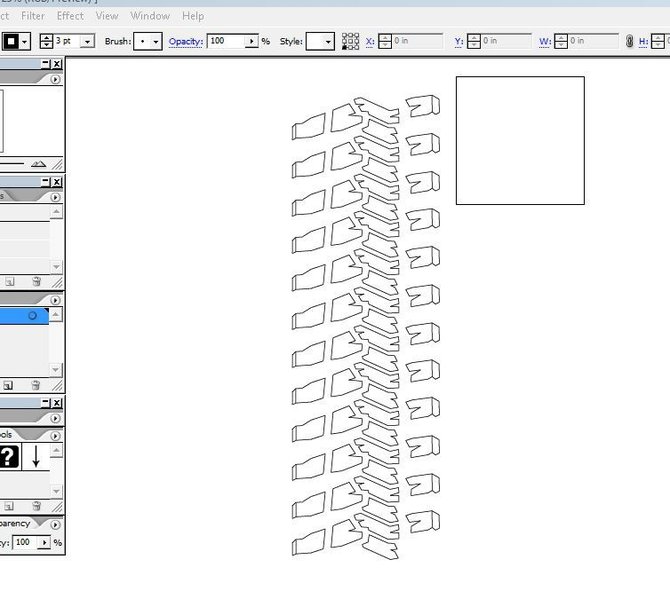Click the Opacity link in the control bar

click(x=185, y=41)
